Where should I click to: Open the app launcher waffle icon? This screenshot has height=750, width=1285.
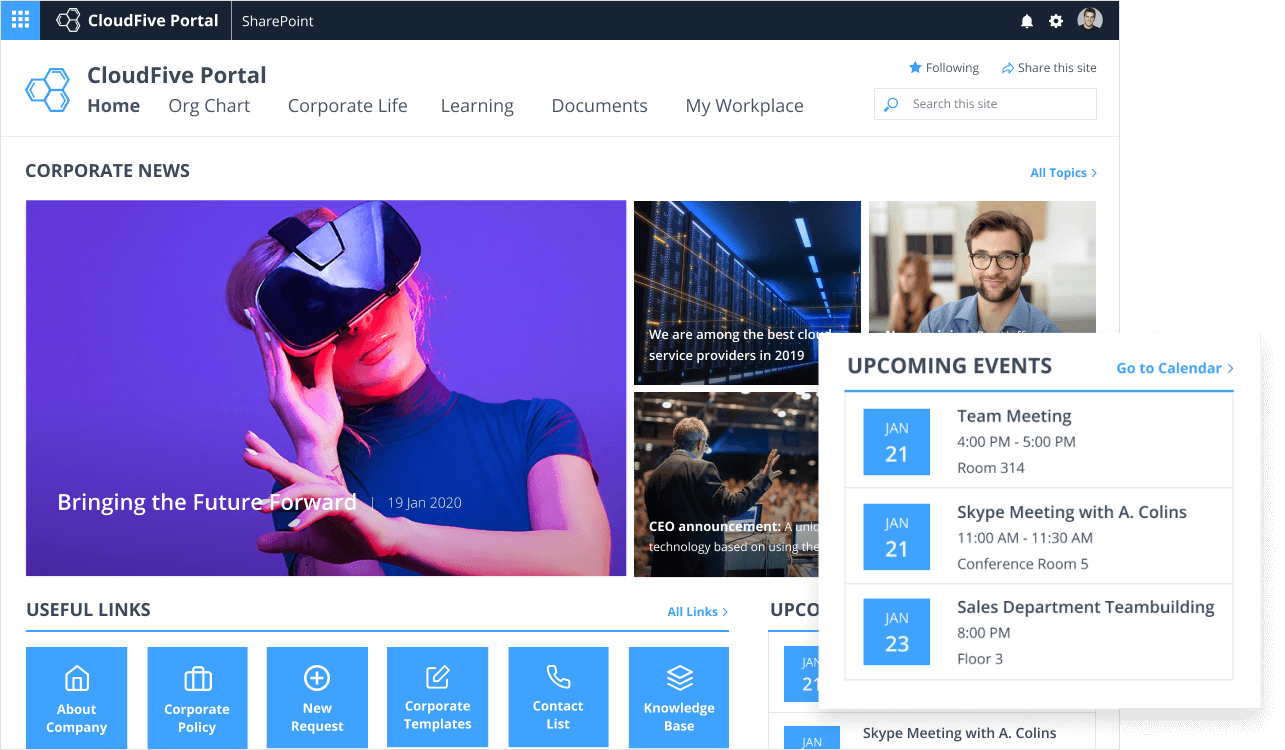coord(20,20)
